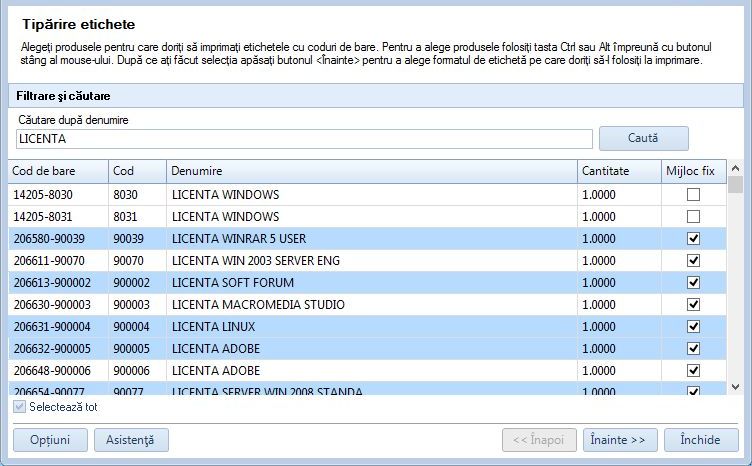Sort by Cantitate column header

[619, 171]
